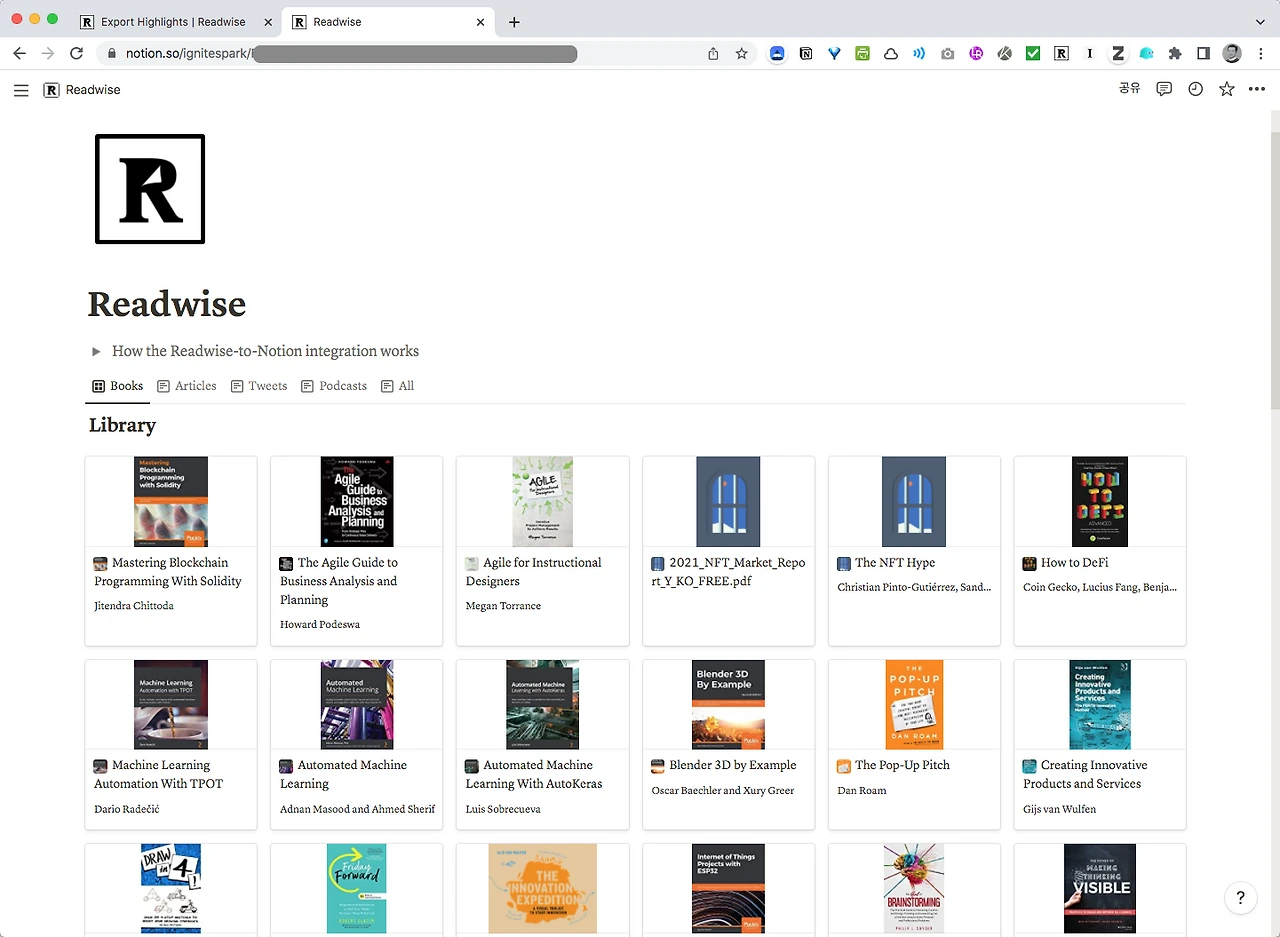Open Machine Learning Automation With TPOT card
Screen dimensions: 1280x937
pyautogui.click(x=171, y=744)
